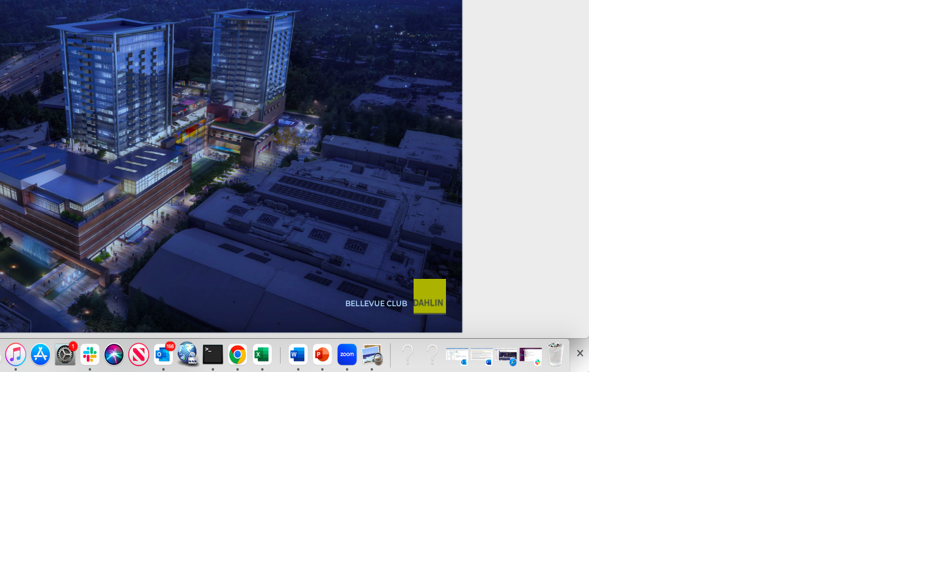Open Outlook showing 156 unread notifications
The image size is (934, 581).
(x=162, y=353)
